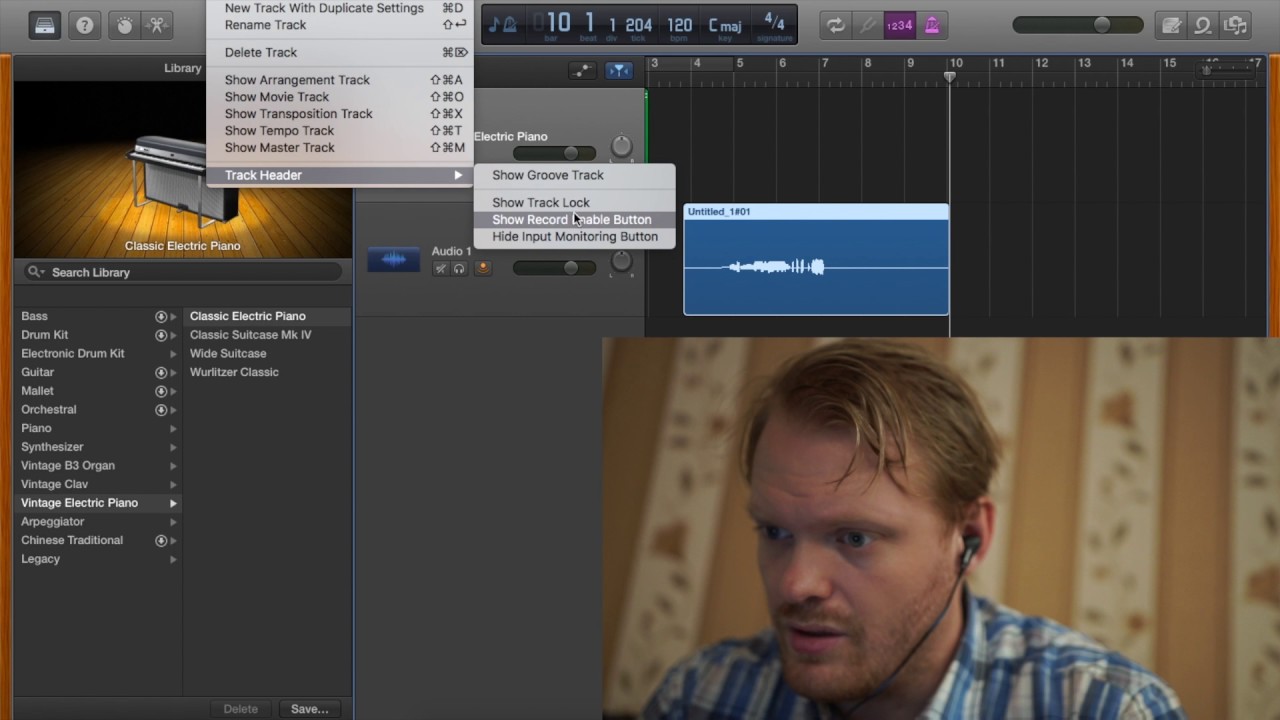Screen dimensions: 1280x720
Task: Expand Vintage Electric Piano category arrow
Action: tap(173, 503)
